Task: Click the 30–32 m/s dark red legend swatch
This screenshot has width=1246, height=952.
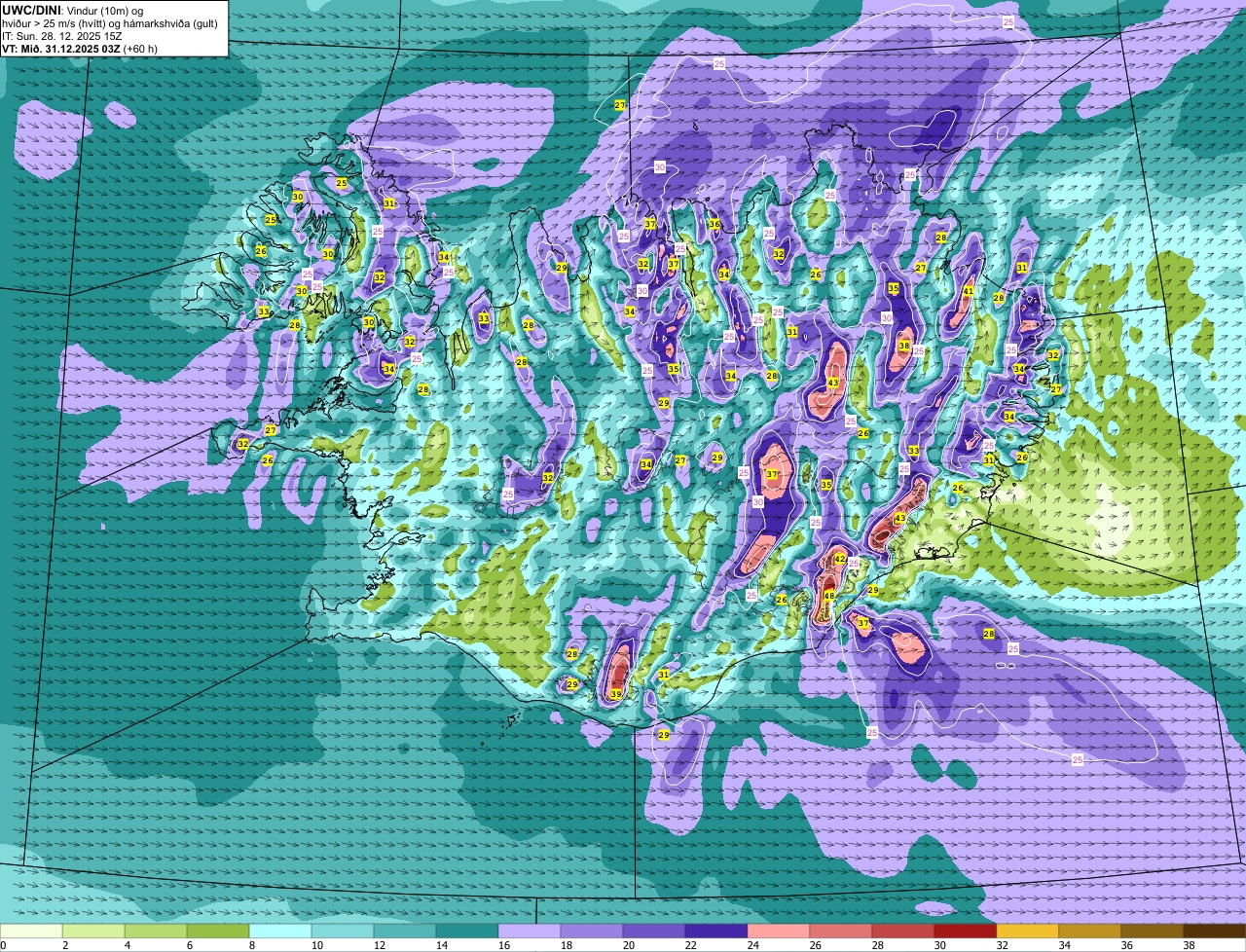Action: (x=966, y=932)
